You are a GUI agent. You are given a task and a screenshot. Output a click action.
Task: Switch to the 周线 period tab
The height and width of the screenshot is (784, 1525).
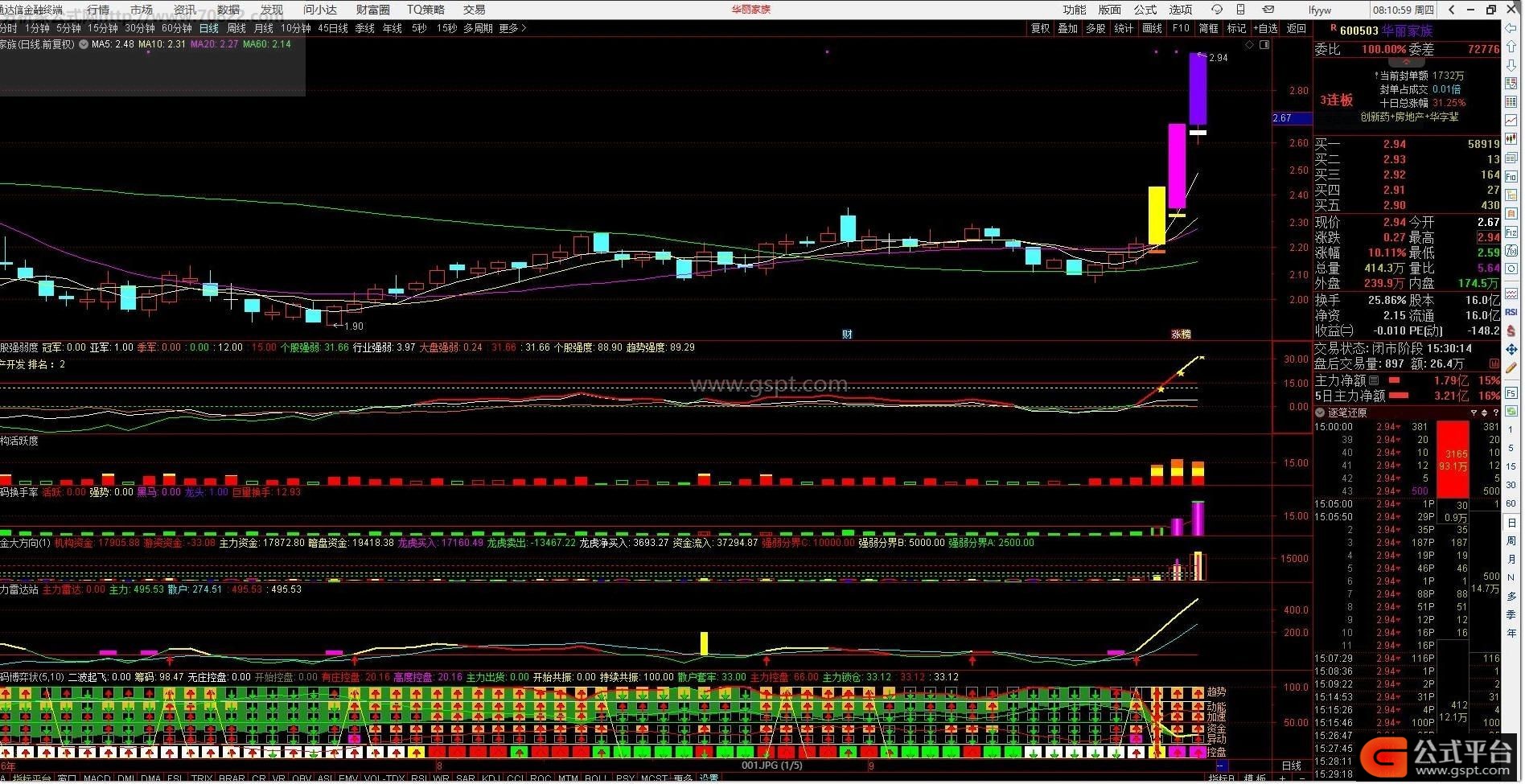click(x=236, y=28)
